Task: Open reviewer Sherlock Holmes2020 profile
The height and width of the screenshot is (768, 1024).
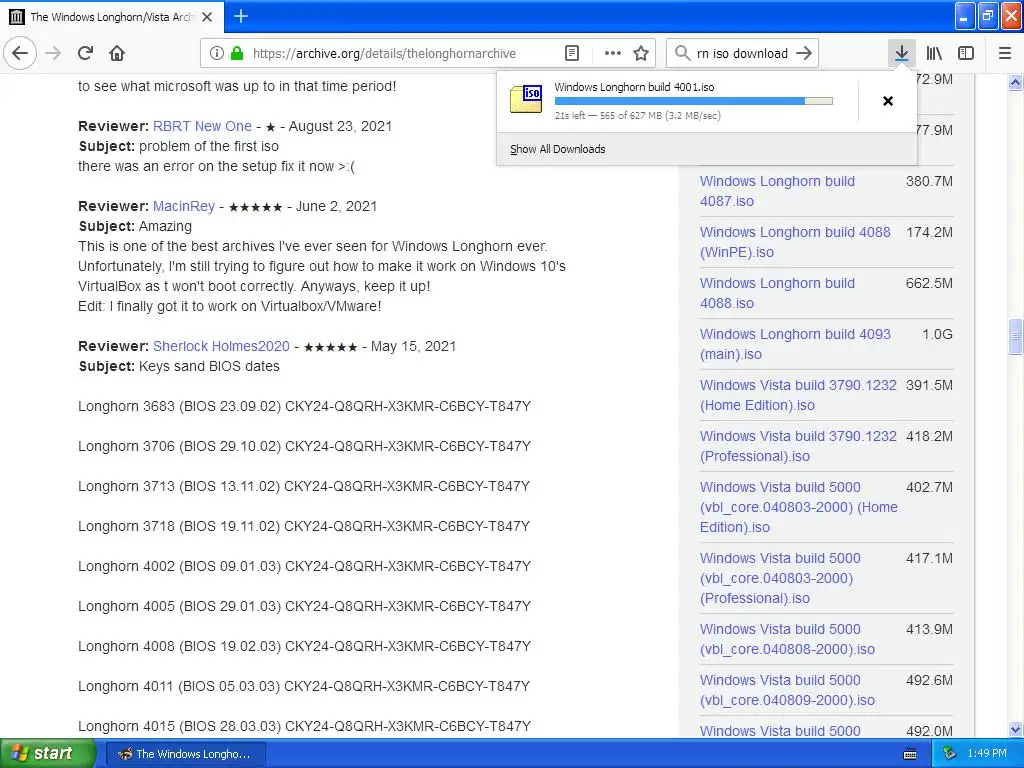Action: pos(221,346)
